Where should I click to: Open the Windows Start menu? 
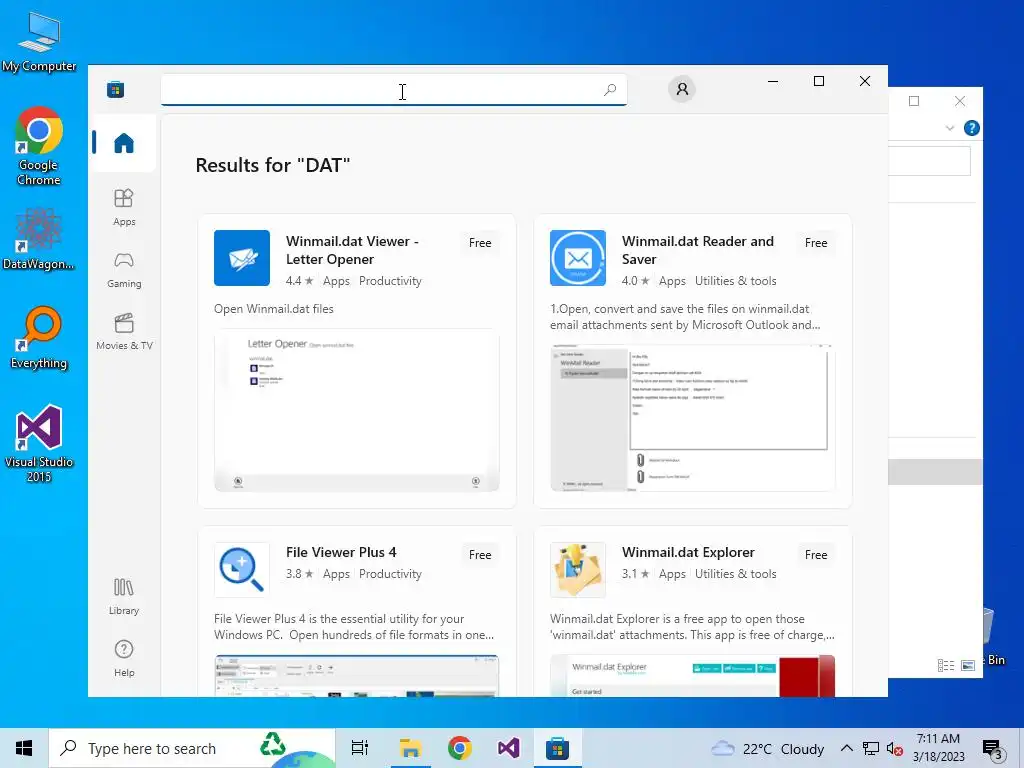click(x=24, y=748)
